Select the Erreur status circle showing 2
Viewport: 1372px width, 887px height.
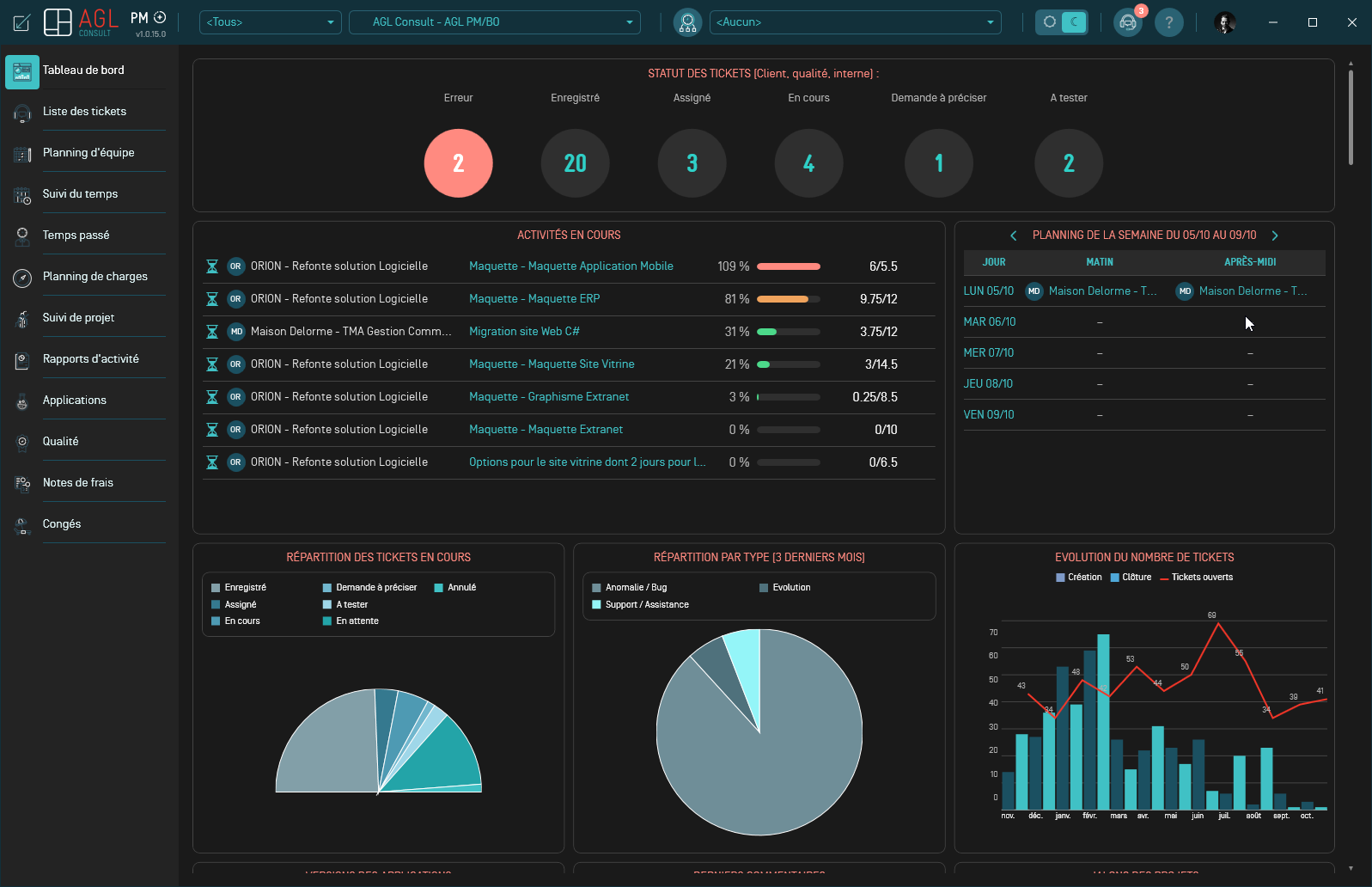click(x=459, y=163)
